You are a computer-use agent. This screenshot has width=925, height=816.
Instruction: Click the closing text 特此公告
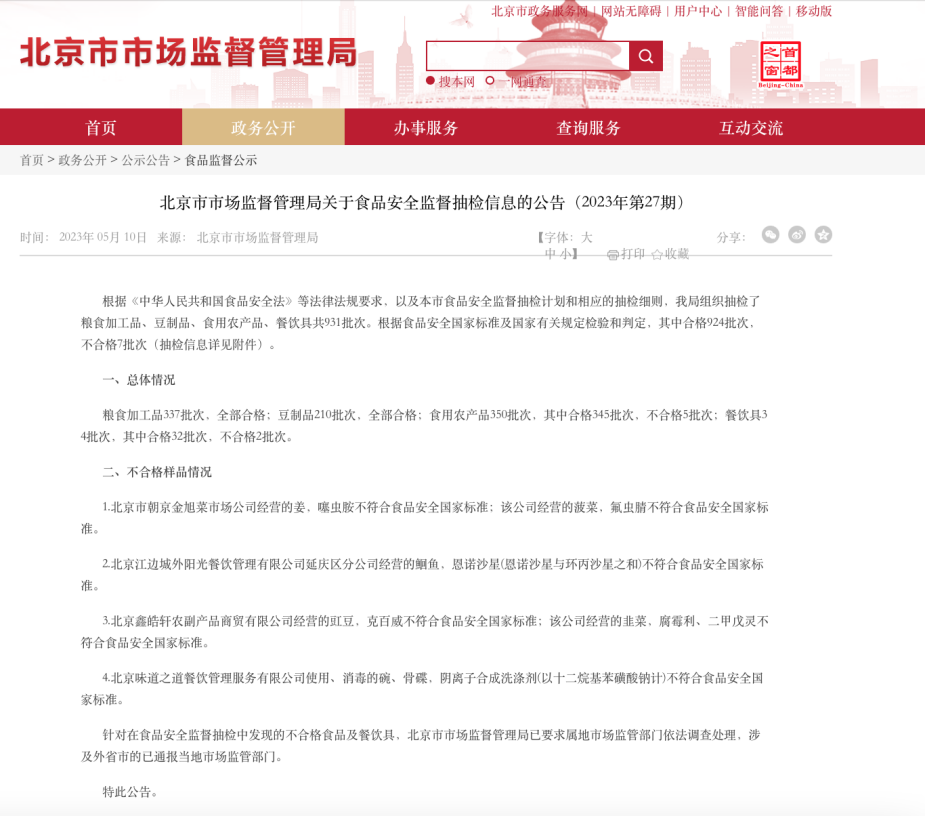[x=130, y=792]
